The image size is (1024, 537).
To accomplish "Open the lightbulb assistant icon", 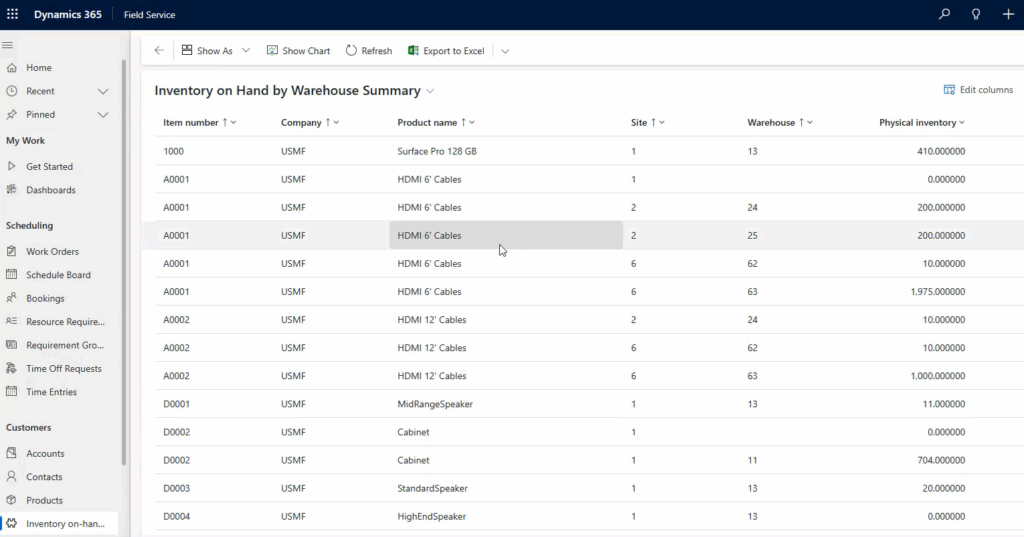I will point(976,14).
